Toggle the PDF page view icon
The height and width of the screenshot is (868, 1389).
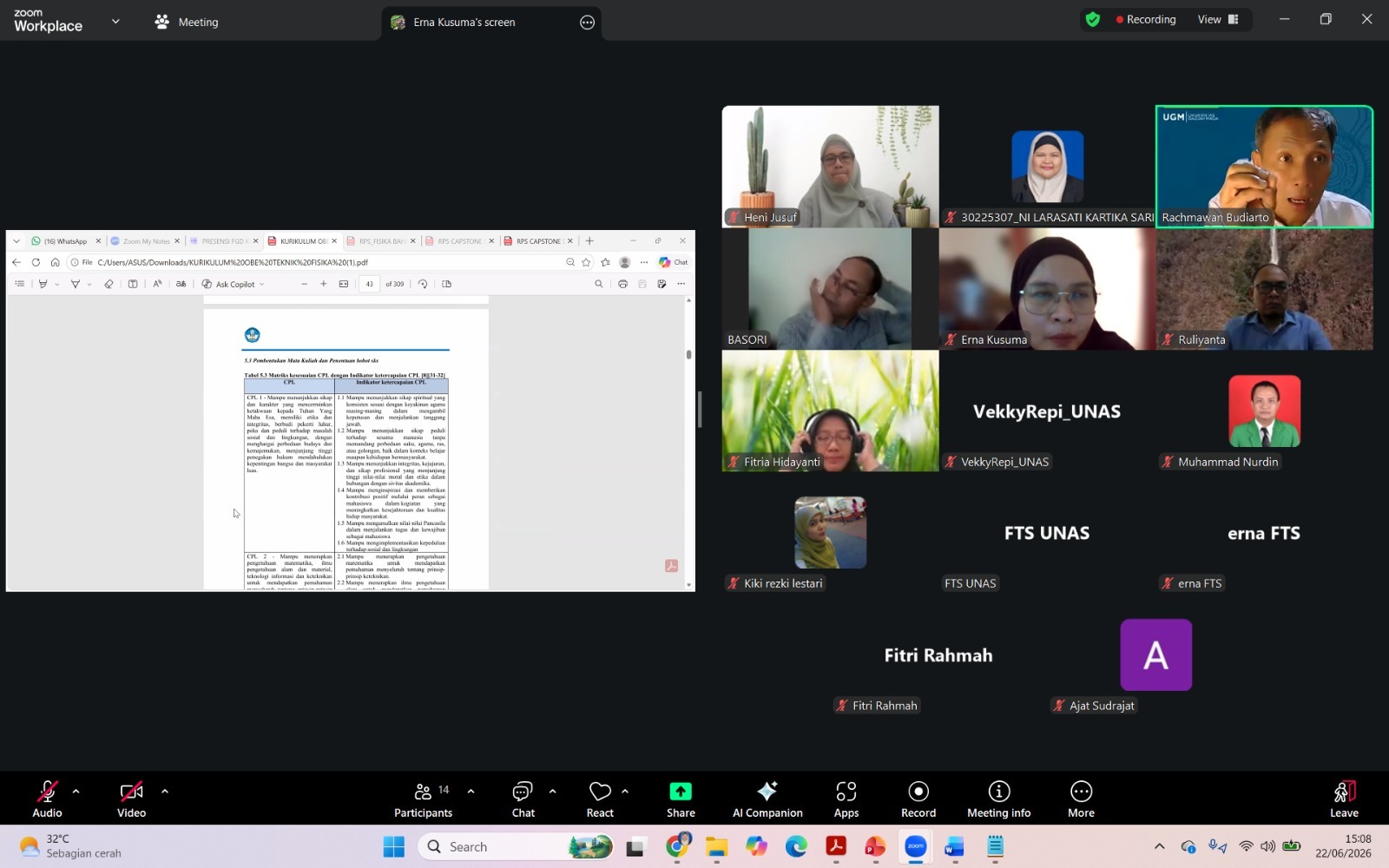click(x=447, y=284)
